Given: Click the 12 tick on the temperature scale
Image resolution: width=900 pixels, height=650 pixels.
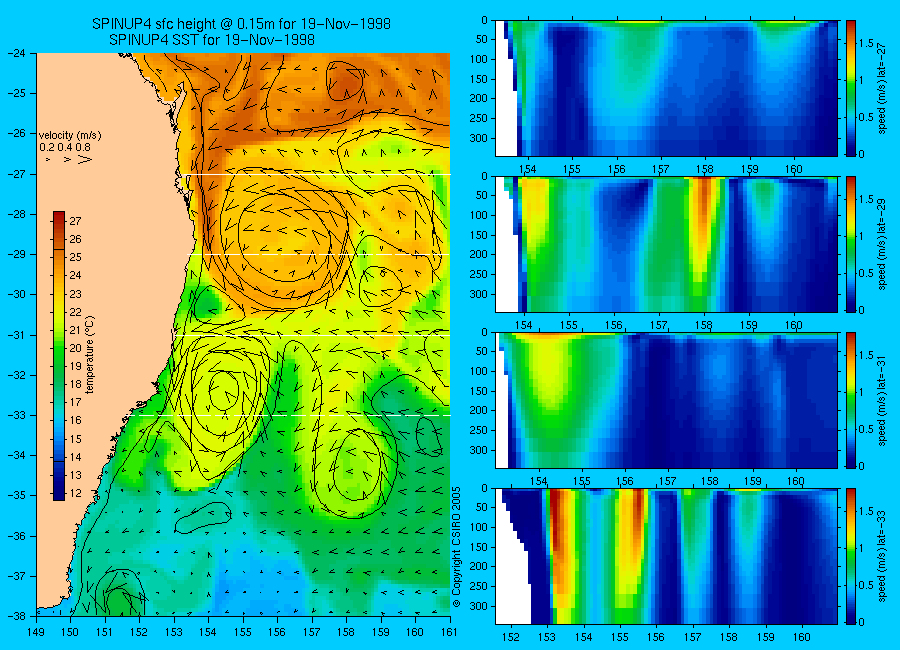Looking at the screenshot, I should pos(75,493).
